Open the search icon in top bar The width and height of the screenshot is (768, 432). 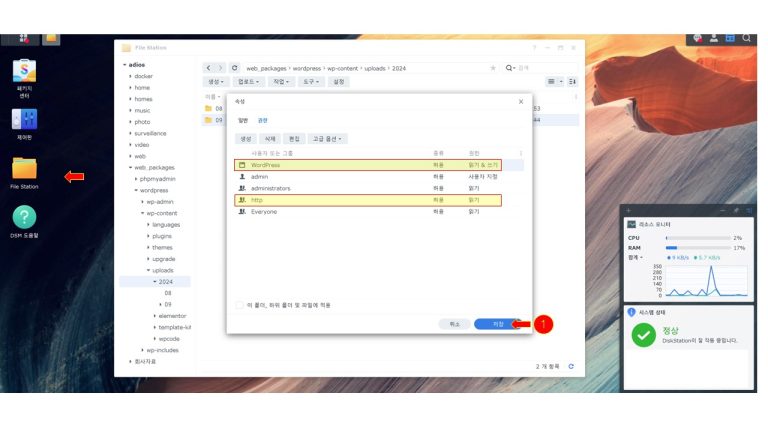click(x=746, y=38)
